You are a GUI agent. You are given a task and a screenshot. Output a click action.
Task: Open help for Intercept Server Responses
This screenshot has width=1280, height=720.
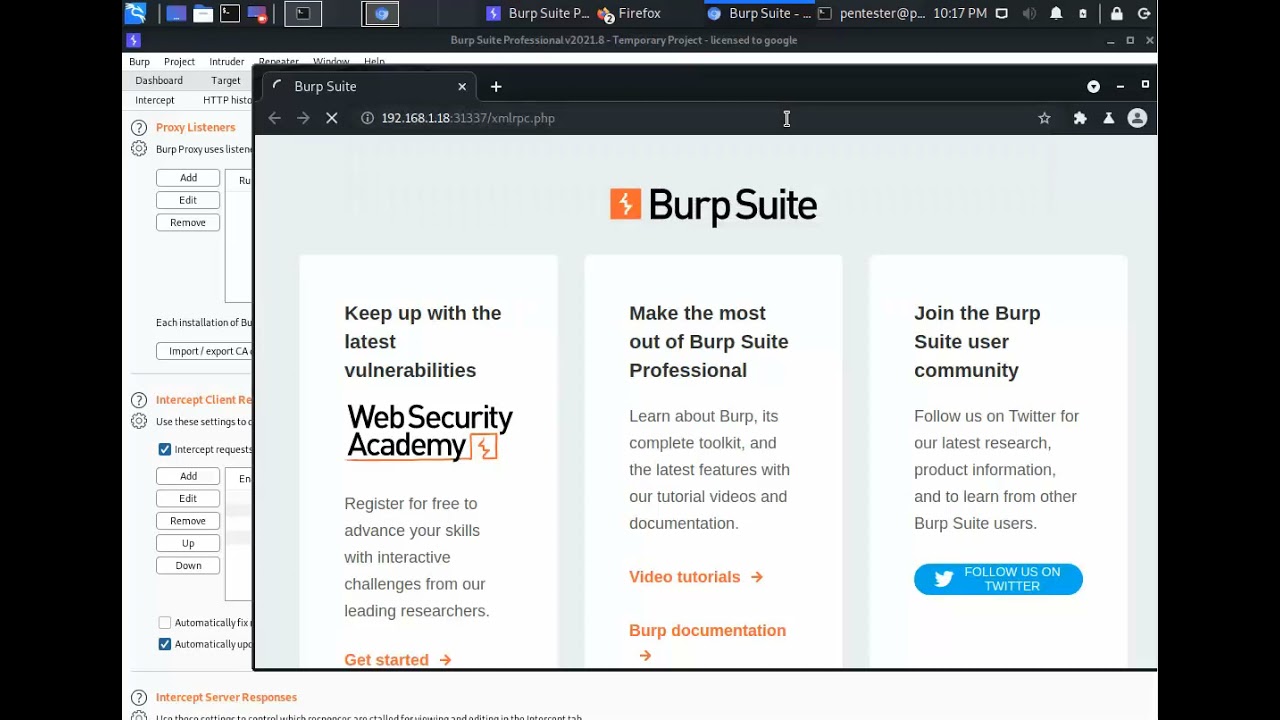coord(139,697)
